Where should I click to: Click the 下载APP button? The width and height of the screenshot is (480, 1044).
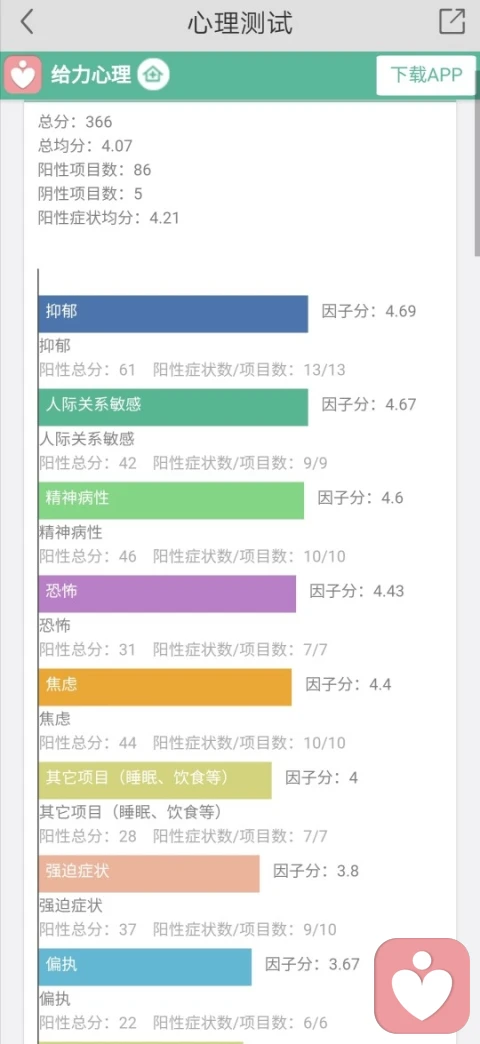pyautogui.click(x=426, y=75)
